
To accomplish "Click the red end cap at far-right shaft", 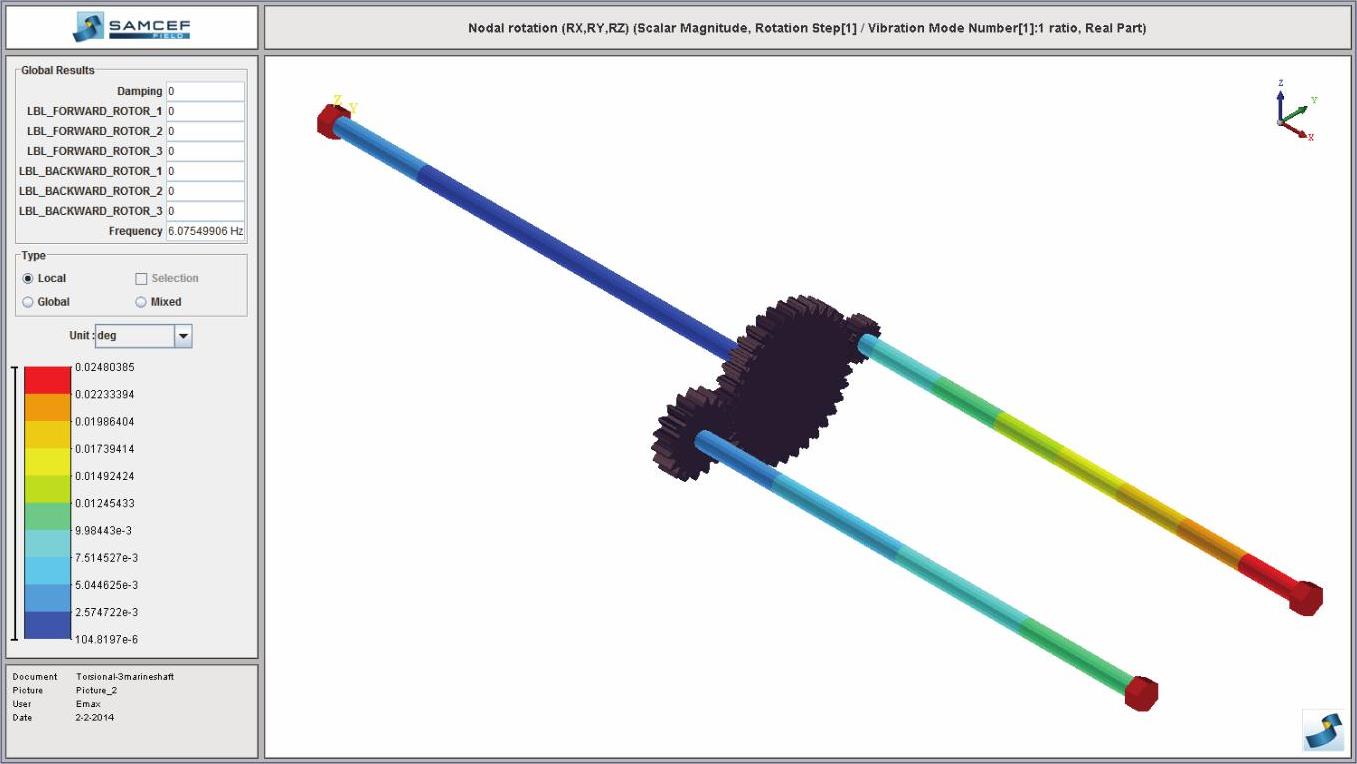I will (x=1304, y=598).
